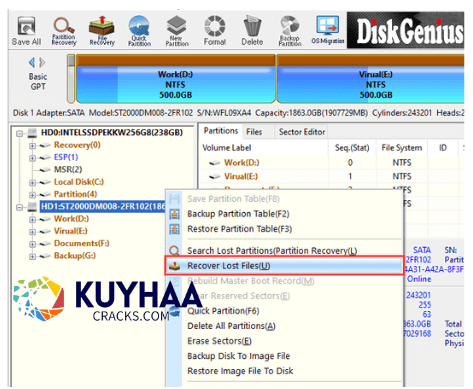Expand the Local Disk(C:) node

(x=32, y=183)
